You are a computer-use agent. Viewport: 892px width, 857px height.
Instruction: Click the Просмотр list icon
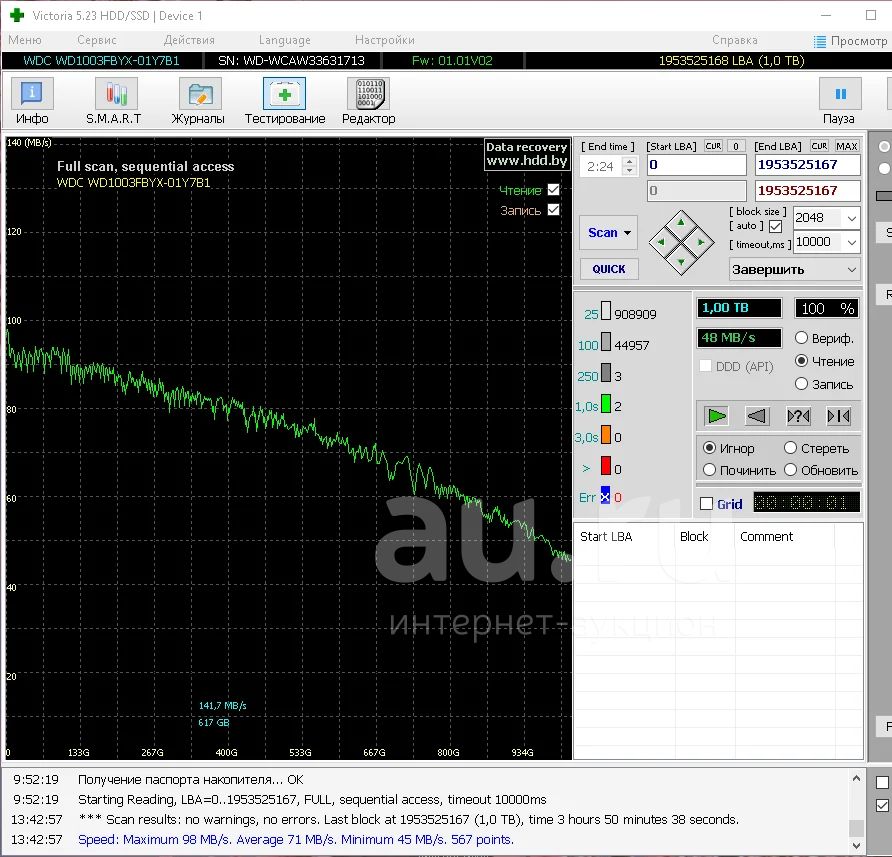(x=820, y=42)
